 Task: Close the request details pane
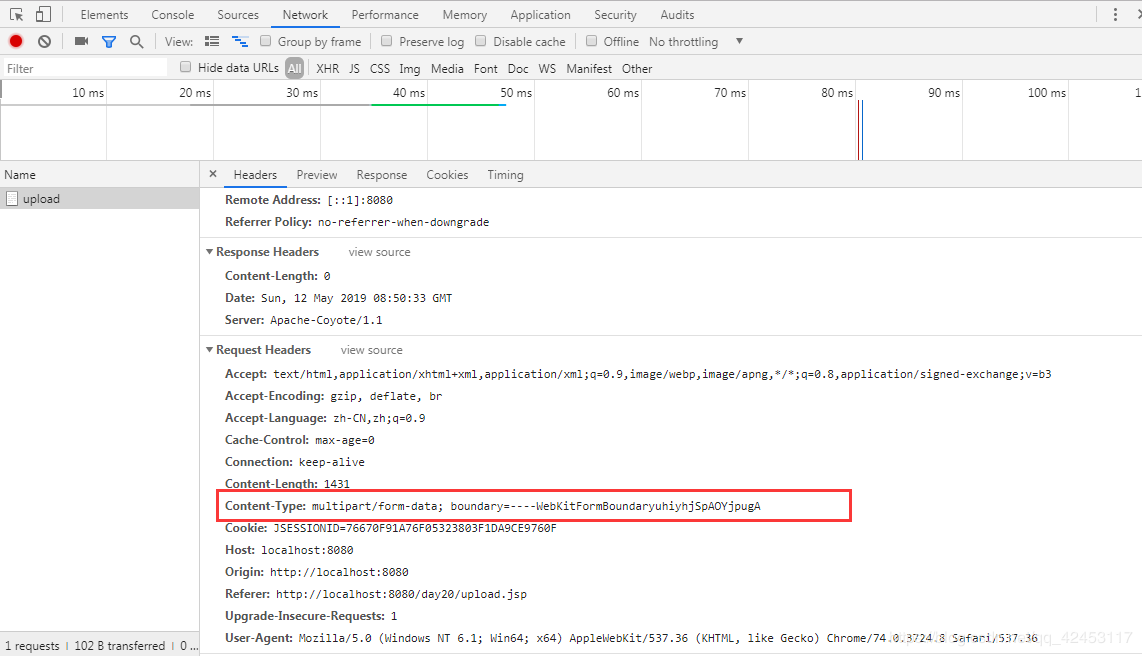pyautogui.click(x=213, y=174)
